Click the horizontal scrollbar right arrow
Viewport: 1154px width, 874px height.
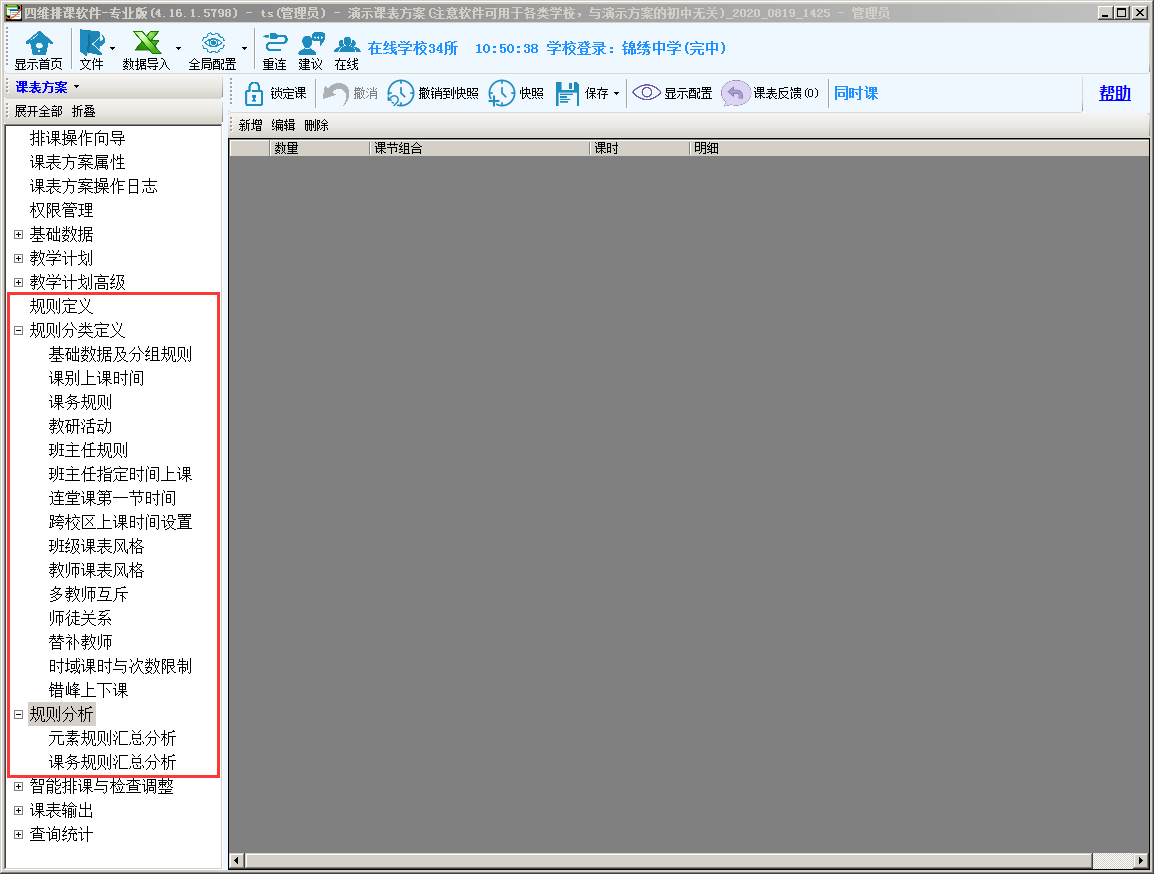[x=1141, y=861]
